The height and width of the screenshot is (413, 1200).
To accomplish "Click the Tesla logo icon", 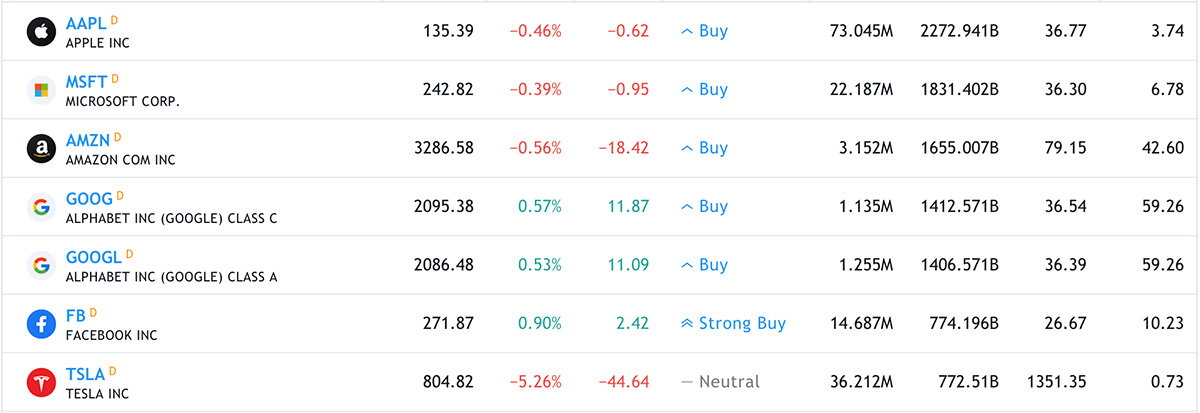I will 41,382.
